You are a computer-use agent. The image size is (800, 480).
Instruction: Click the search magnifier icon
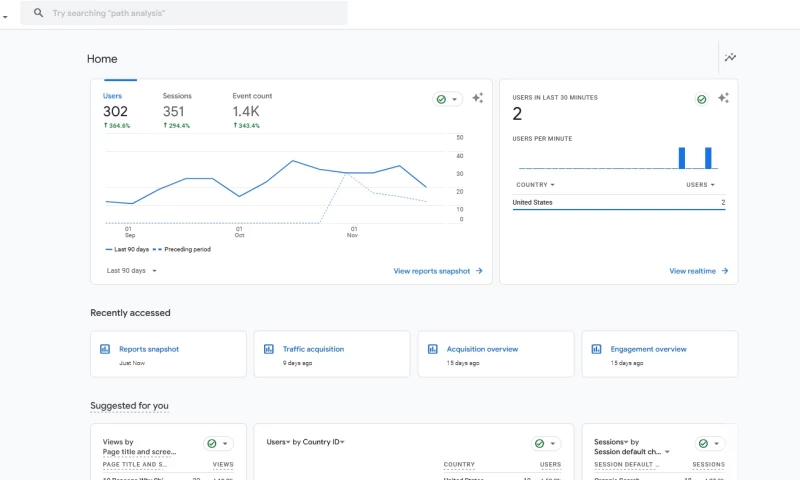pyautogui.click(x=39, y=13)
